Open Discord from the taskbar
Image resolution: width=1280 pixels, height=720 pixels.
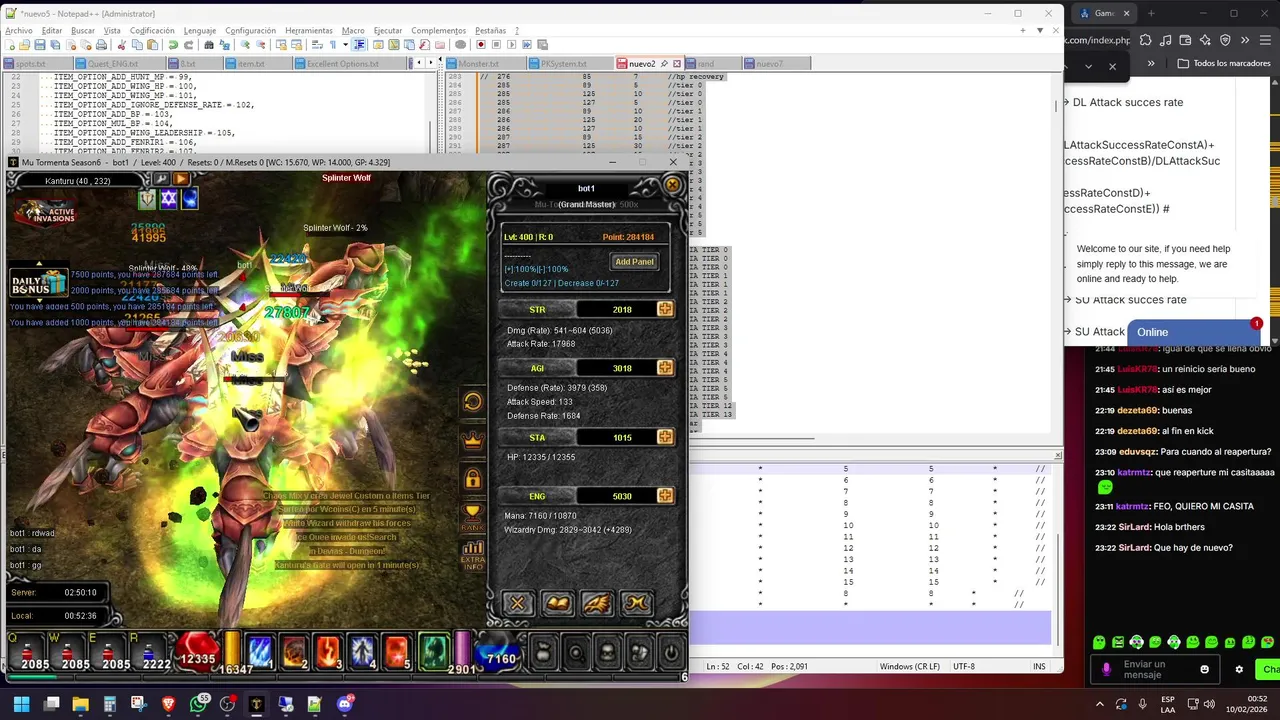pos(345,704)
